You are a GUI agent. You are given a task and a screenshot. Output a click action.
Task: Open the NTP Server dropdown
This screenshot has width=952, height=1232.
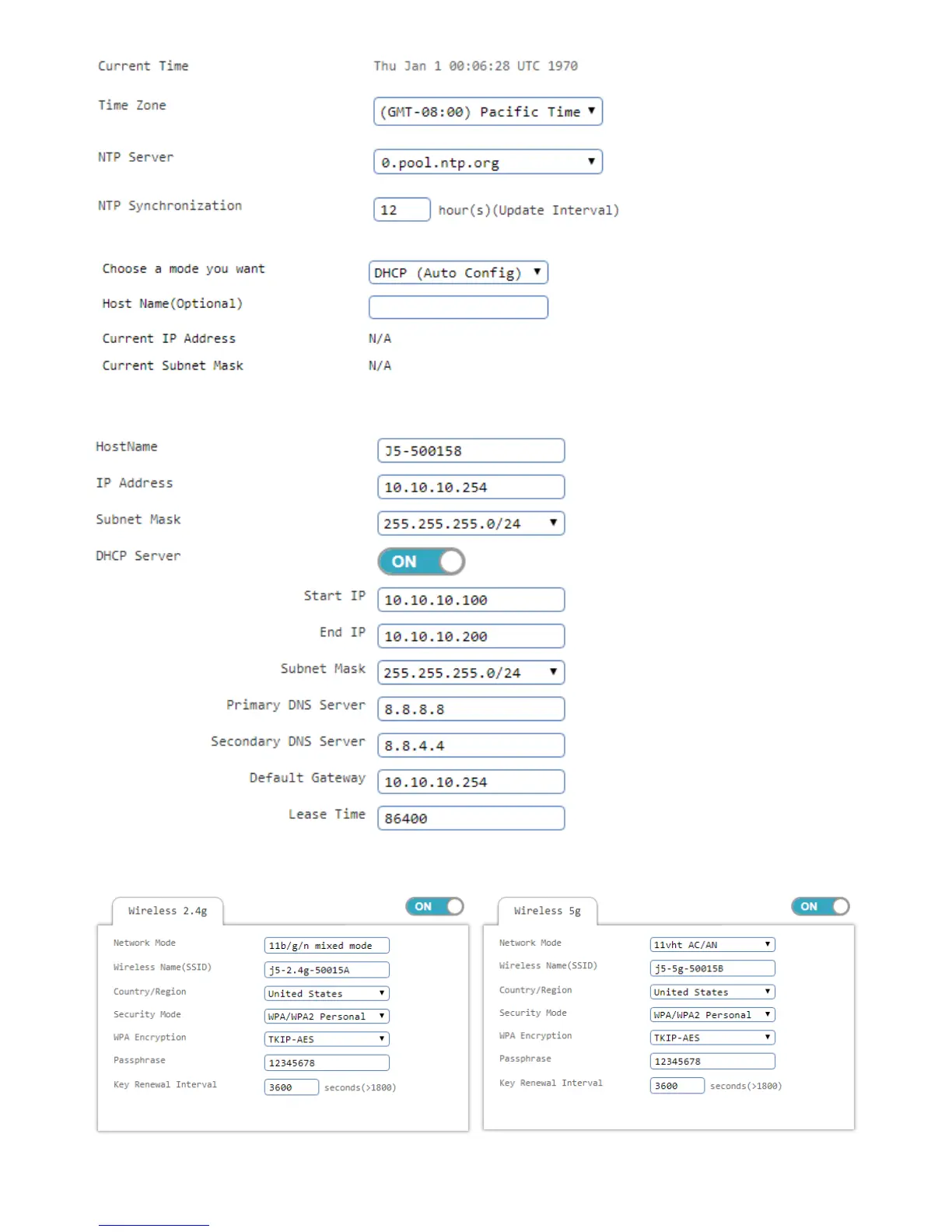488,162
